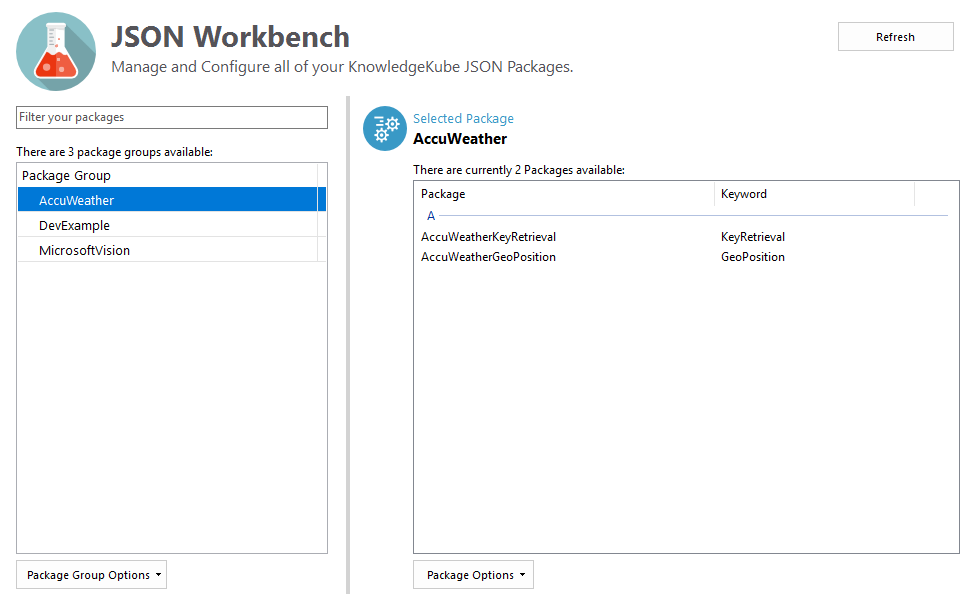Focus the Filter your packages input field
980x601 pixels.
(x=172, y=117)
